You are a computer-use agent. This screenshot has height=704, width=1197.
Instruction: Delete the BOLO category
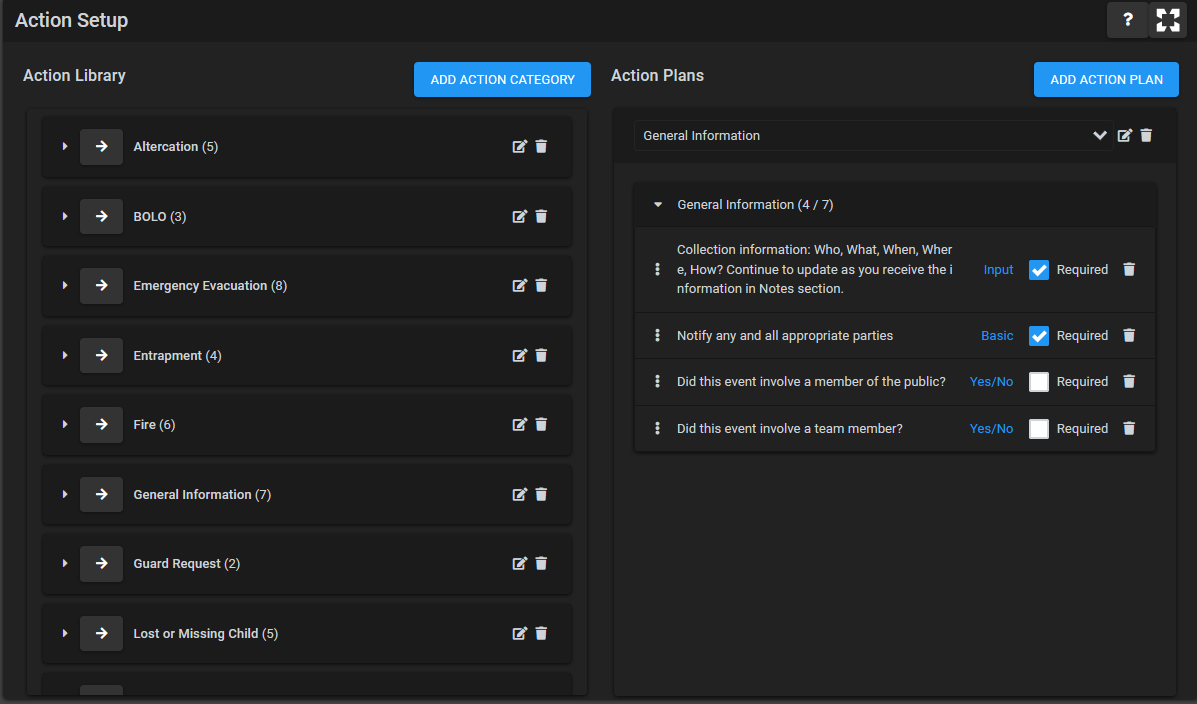pos(541,217)
